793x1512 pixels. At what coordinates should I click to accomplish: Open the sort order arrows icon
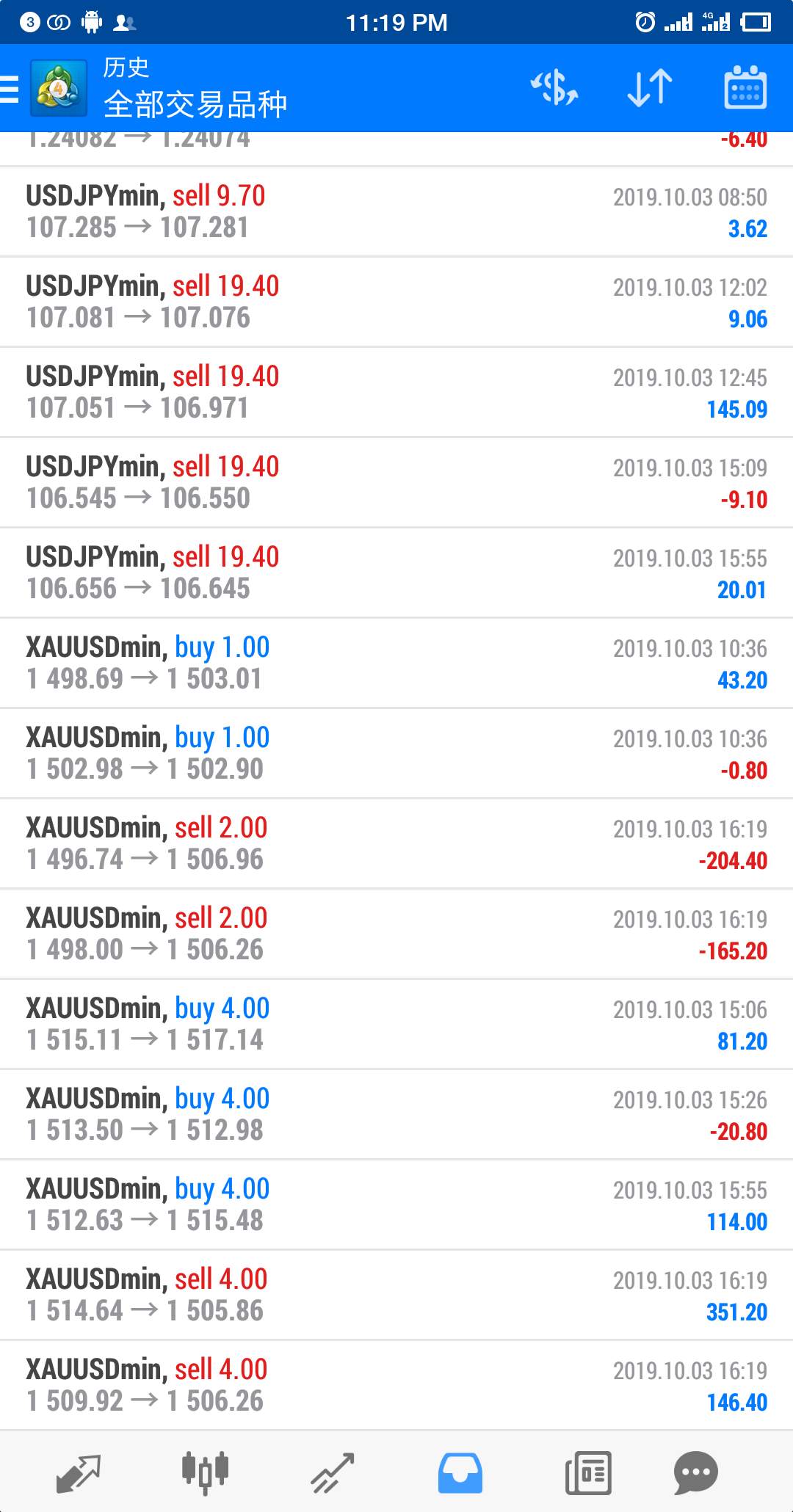(x=650, y=88)
